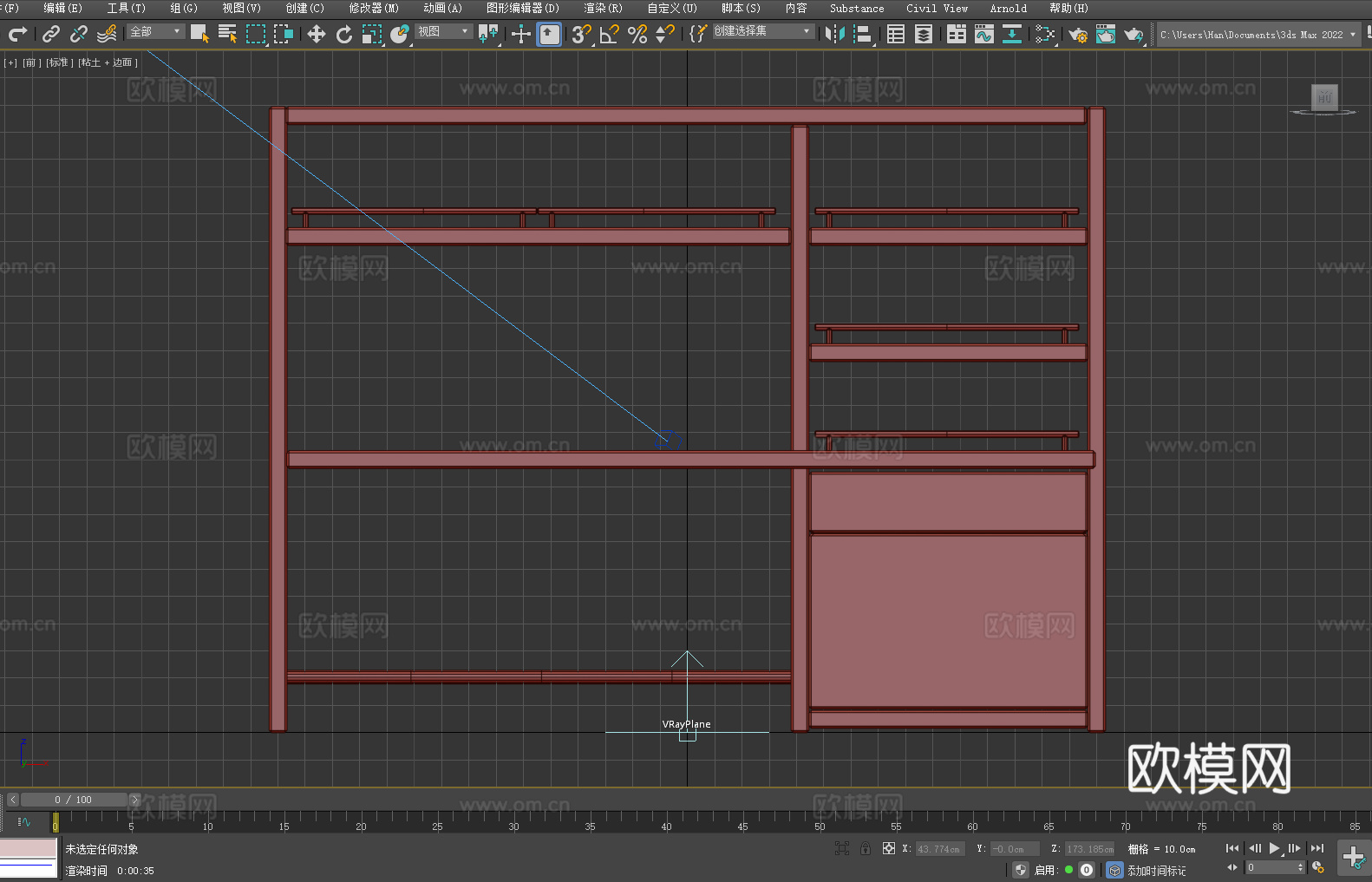Toggle the Selection Lock padlock icon
Screen dimensions: 1372x882
point(866,848)
